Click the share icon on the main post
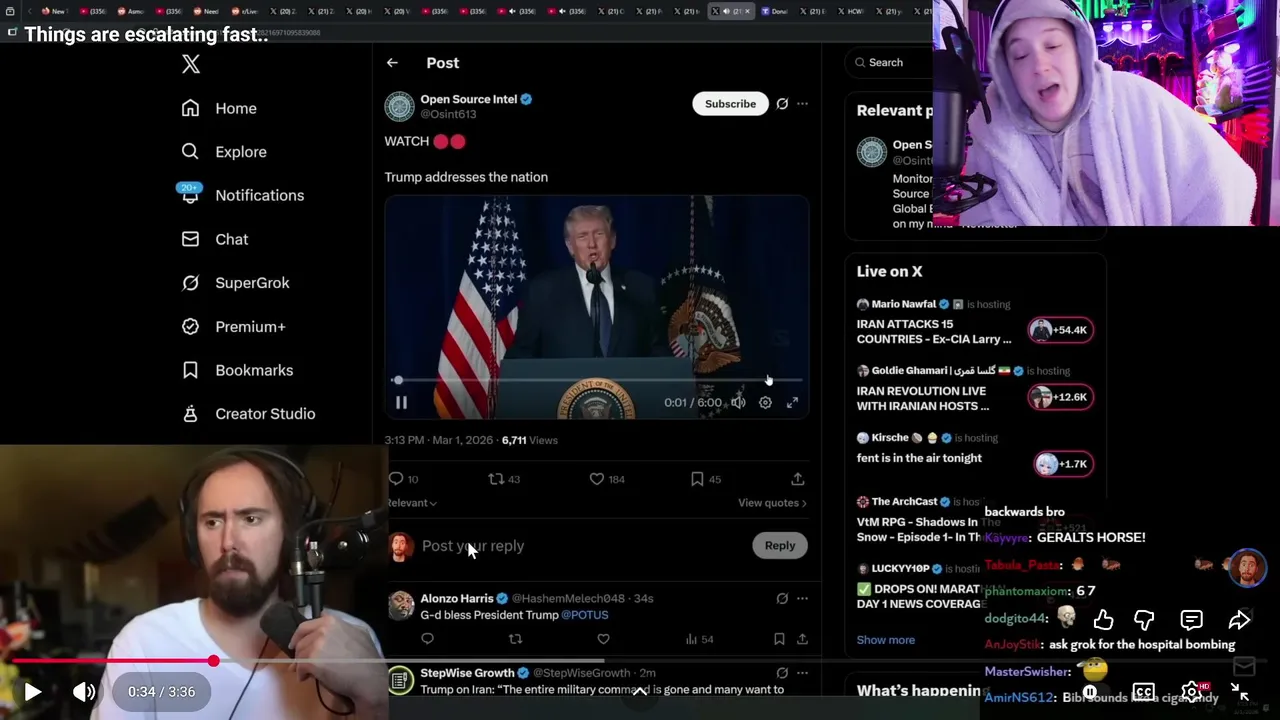 click(x=797, y=479)
